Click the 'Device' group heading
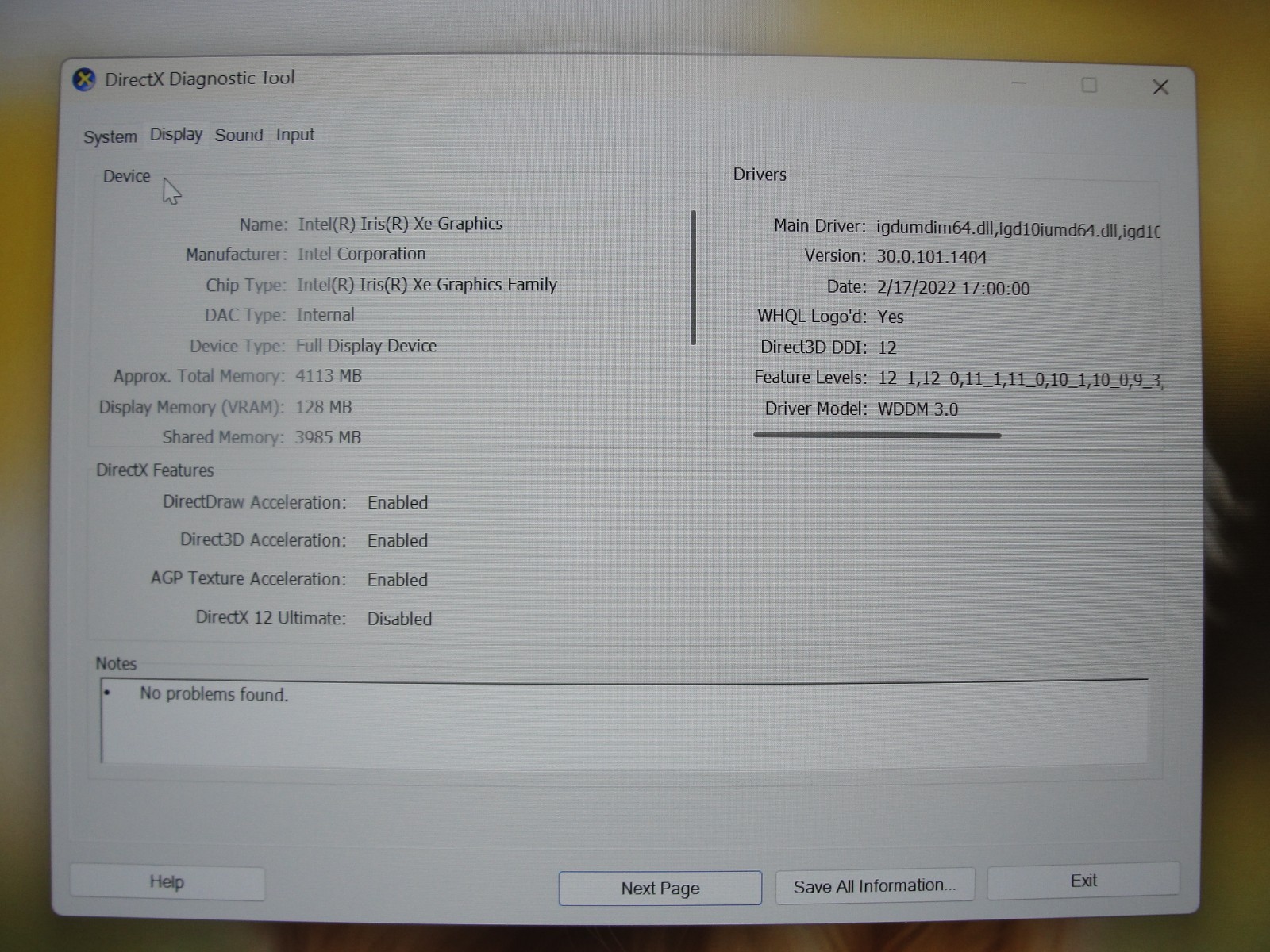1270x952 pixels. [x=126, y=176]
